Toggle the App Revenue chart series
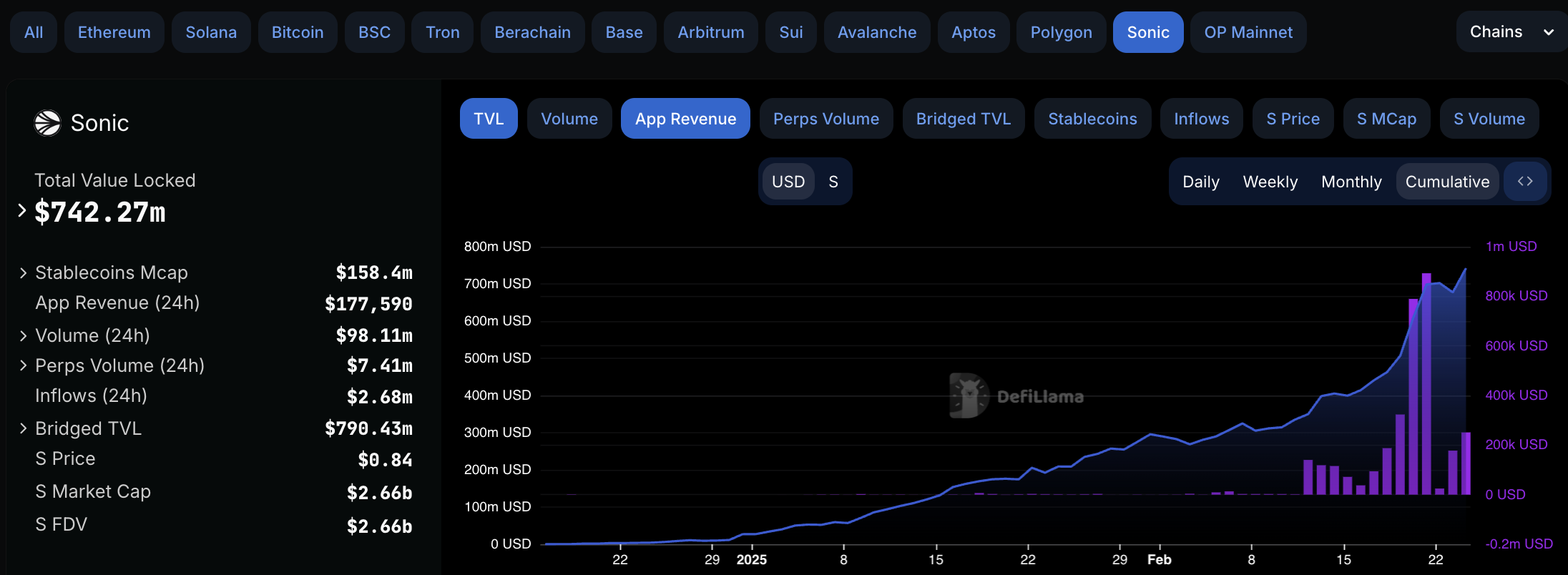The image size is (1568, 575). pos(685,119)
